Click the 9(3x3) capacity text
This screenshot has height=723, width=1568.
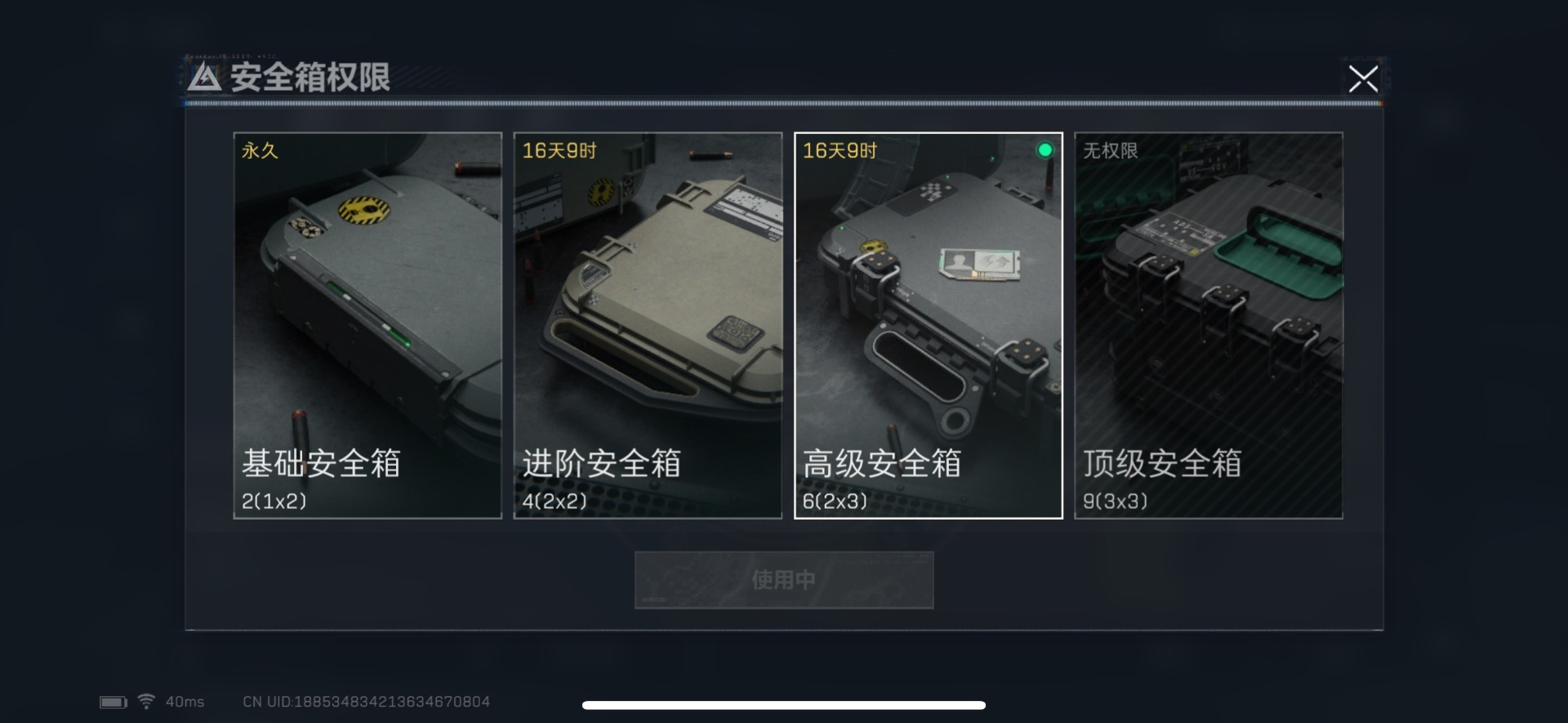coord(1116,501)
